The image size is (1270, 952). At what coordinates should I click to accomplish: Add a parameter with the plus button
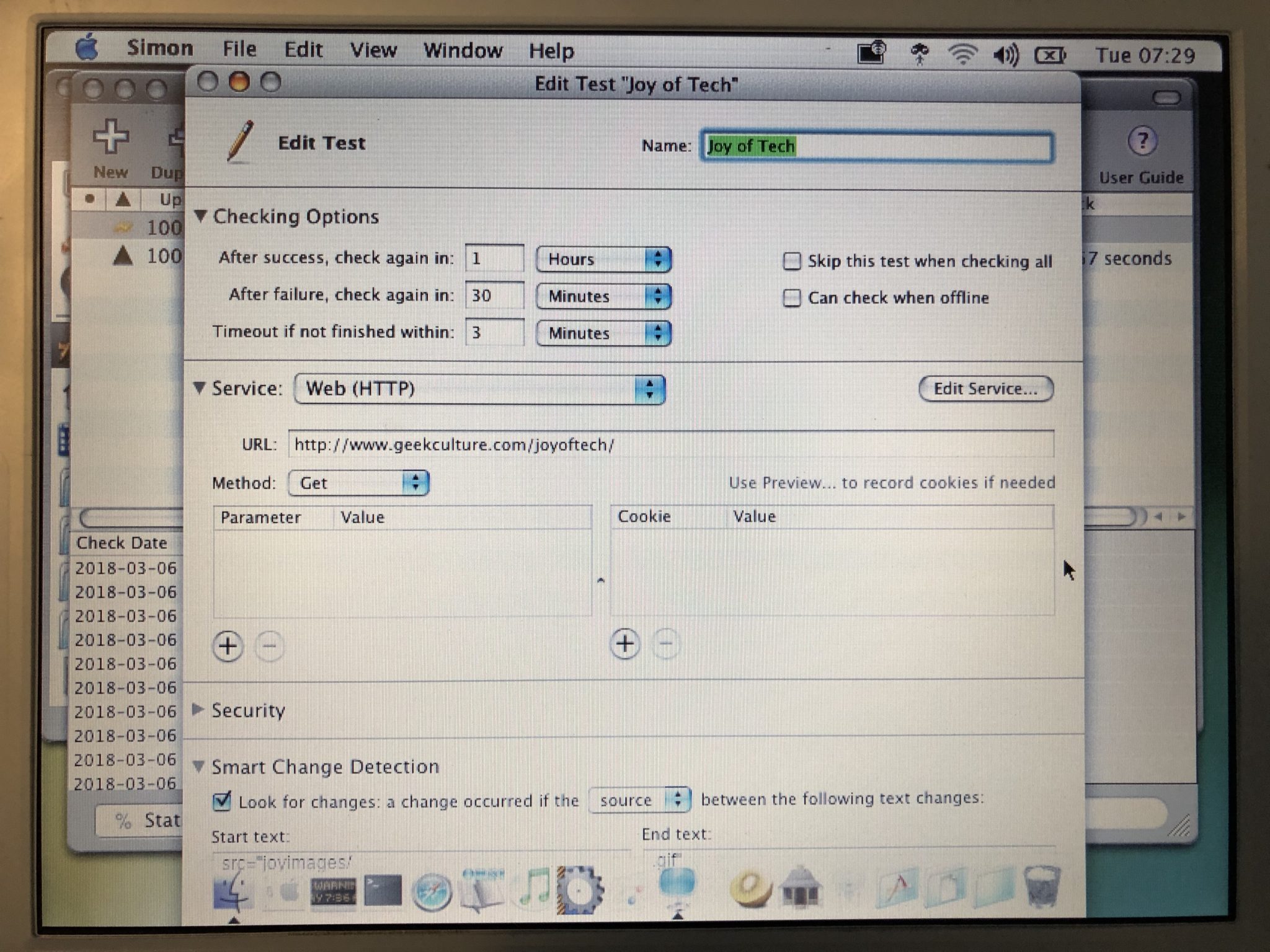[x=228, y=646]
